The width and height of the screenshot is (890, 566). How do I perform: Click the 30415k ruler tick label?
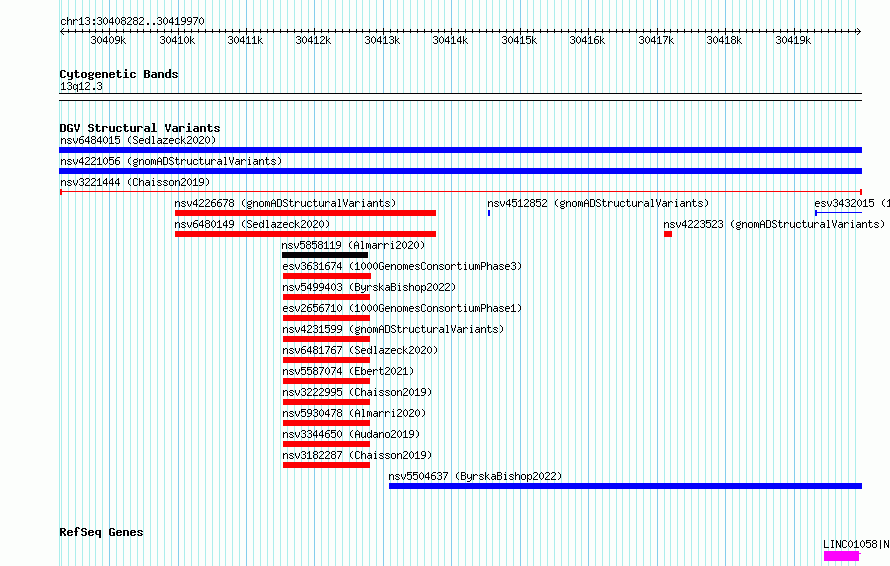pyautogui.click(x=519, y=40)
